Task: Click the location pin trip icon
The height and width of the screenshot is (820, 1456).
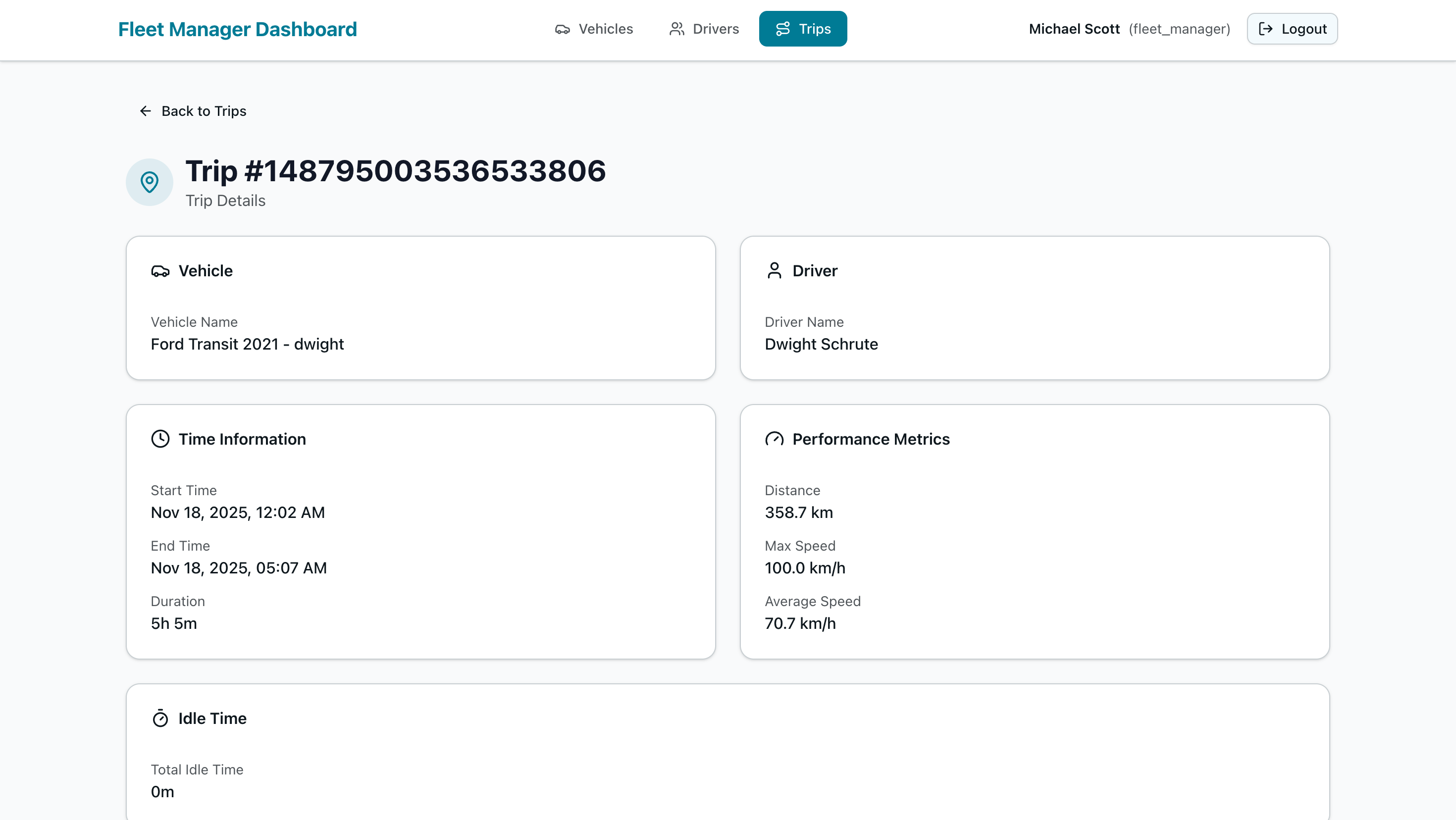Action: [149, 182]
